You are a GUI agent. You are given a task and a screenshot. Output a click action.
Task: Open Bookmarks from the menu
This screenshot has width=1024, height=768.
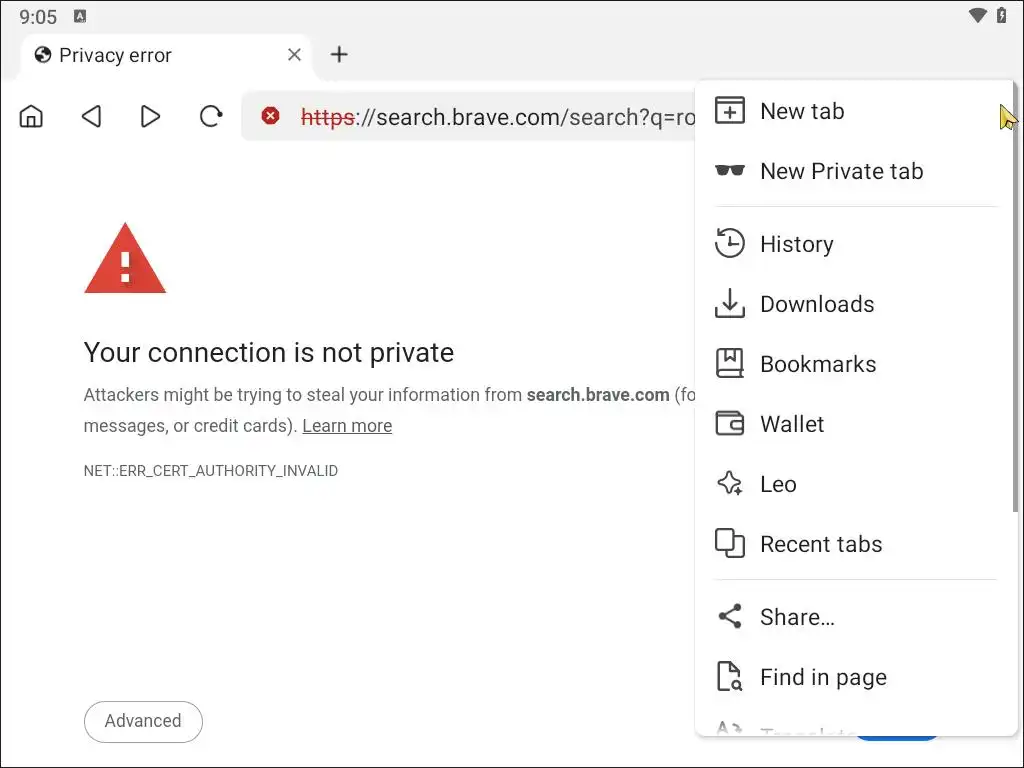854,364
